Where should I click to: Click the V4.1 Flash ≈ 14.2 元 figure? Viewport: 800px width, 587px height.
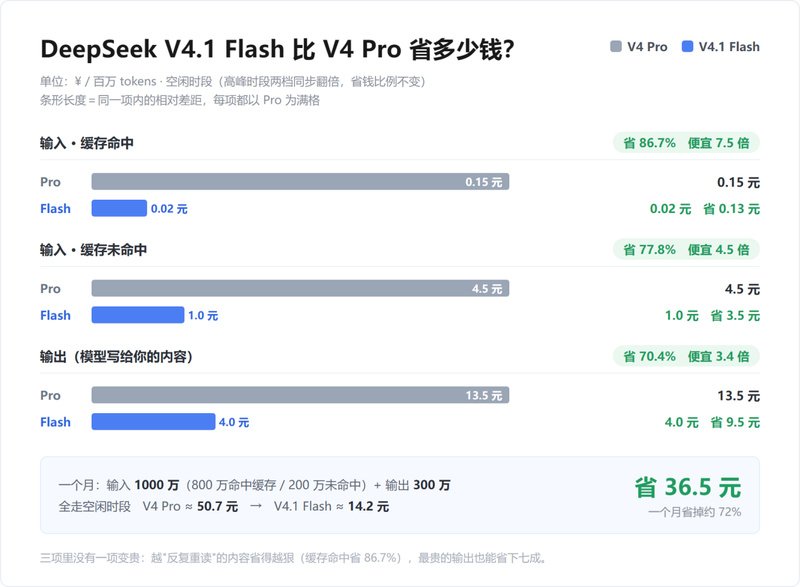point(331,506)
